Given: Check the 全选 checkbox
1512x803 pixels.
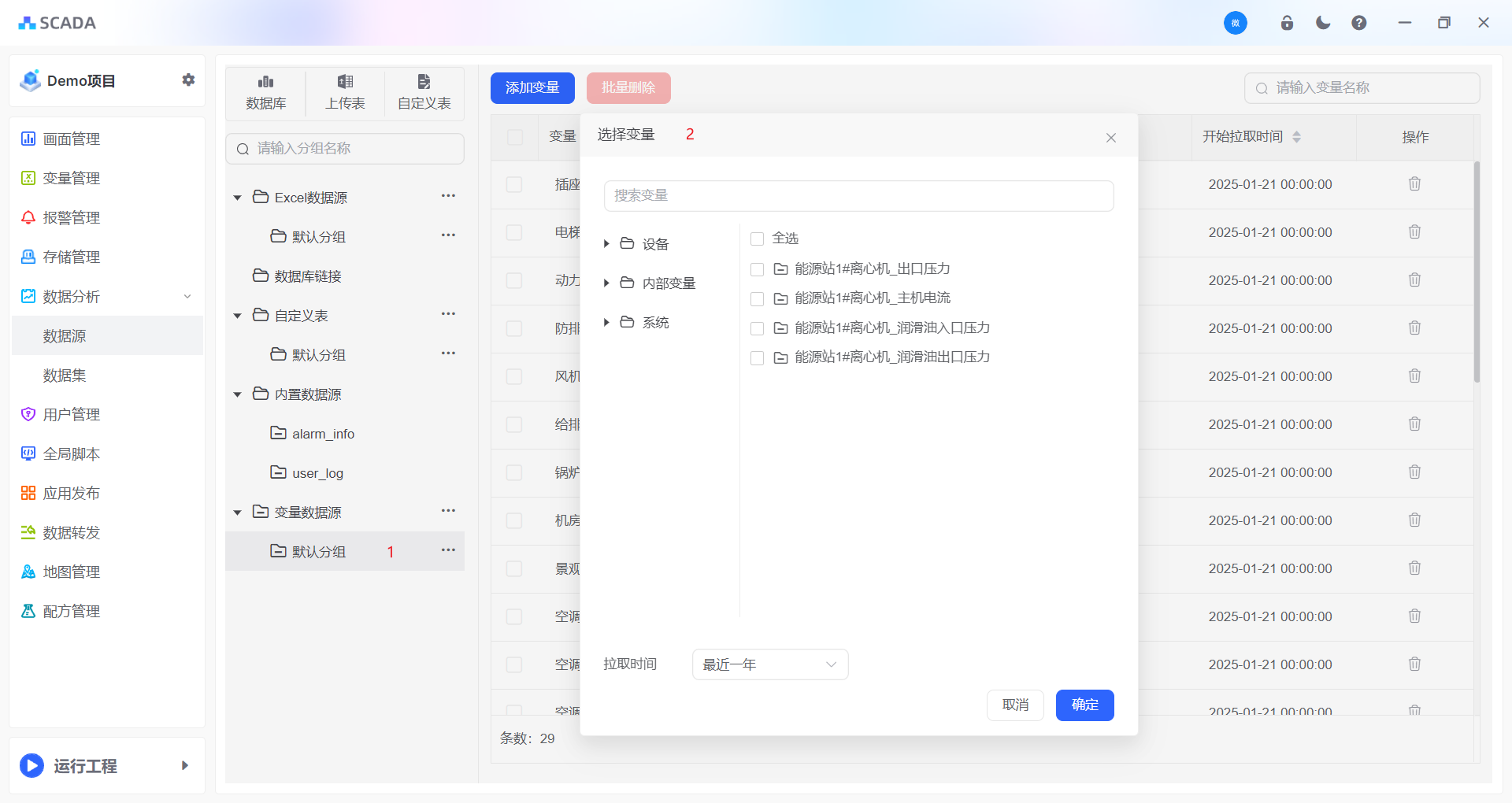Looking at the screenshot, I should [x=758, y=239].
